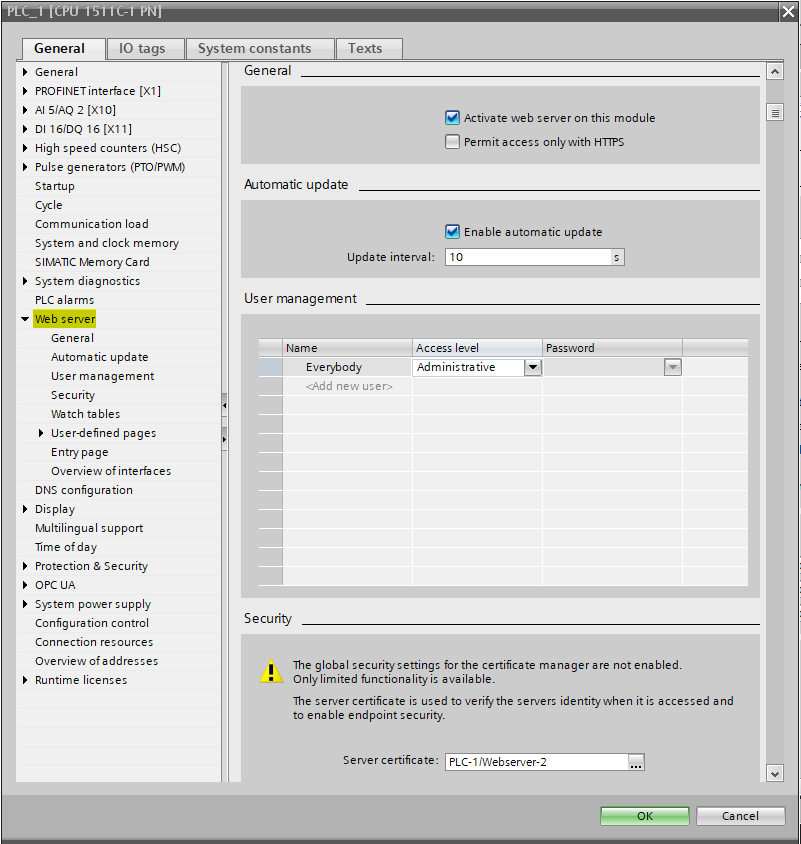801x844 pixels.
Task: Uncheck Activate web server on this module
Action: [x=453, y=118]
